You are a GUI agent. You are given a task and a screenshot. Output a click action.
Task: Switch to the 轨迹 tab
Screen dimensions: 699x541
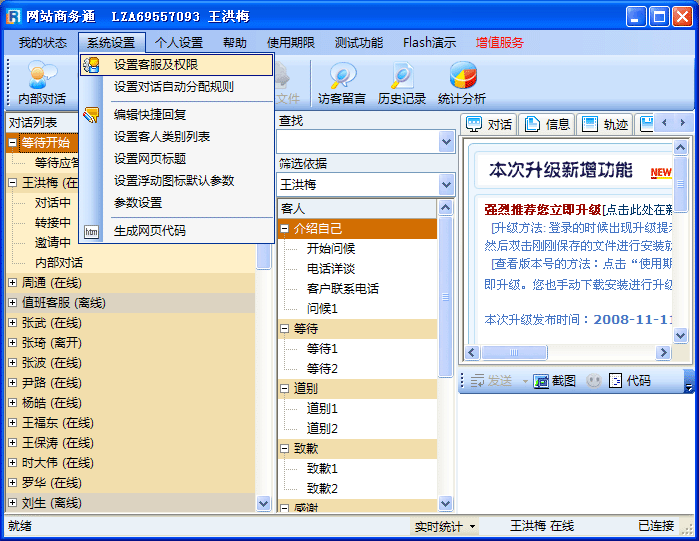point(605,125)
